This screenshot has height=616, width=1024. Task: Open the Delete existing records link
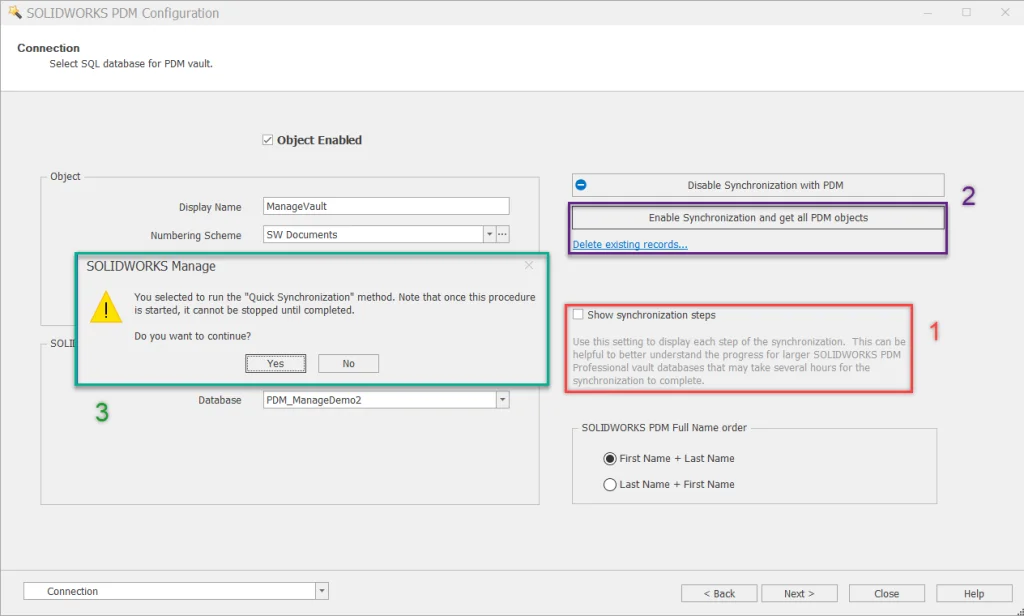(630, 244)
